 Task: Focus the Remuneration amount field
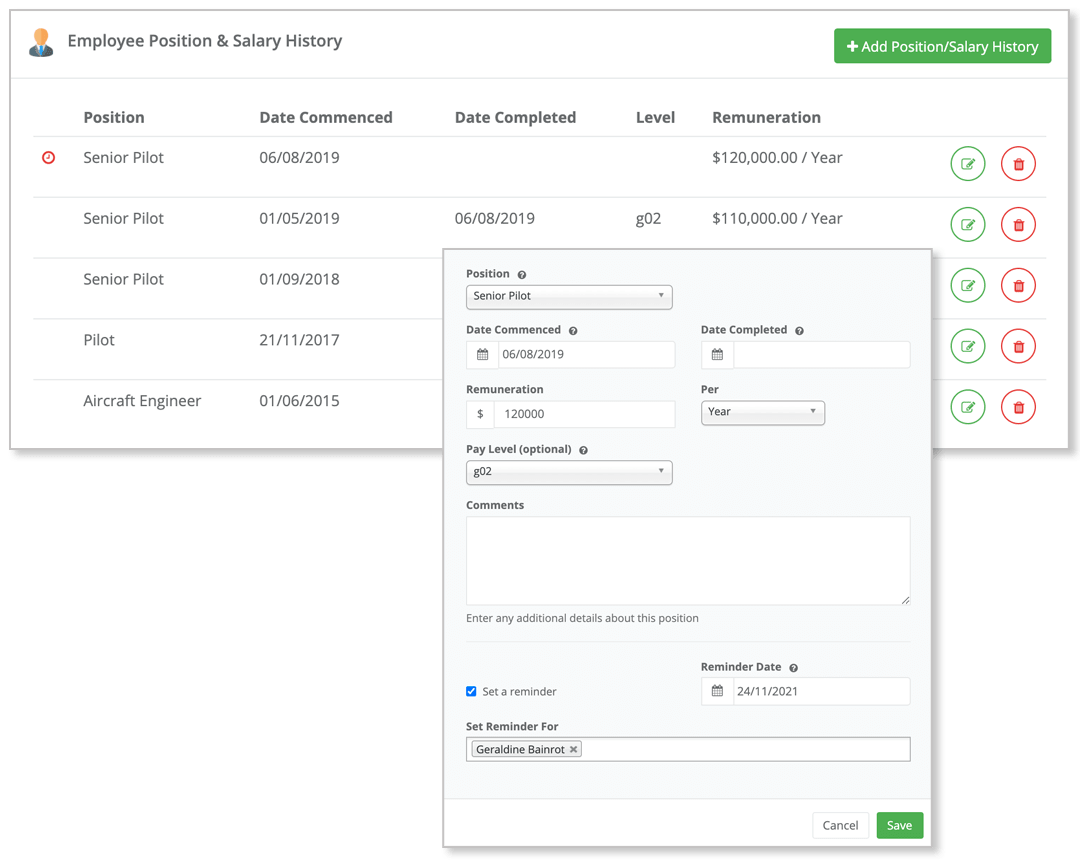[585, 414]
